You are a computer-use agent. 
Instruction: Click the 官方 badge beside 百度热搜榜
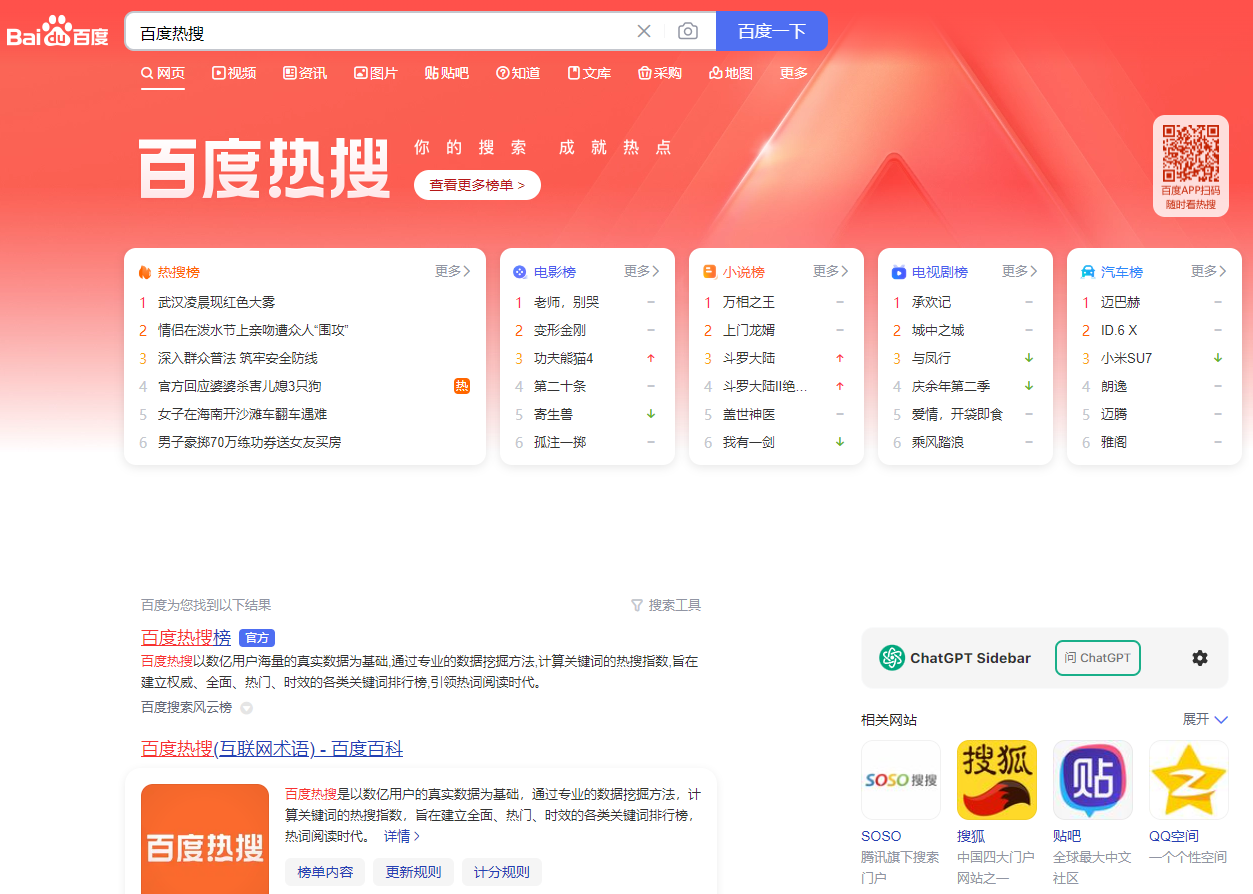point(257,638)
